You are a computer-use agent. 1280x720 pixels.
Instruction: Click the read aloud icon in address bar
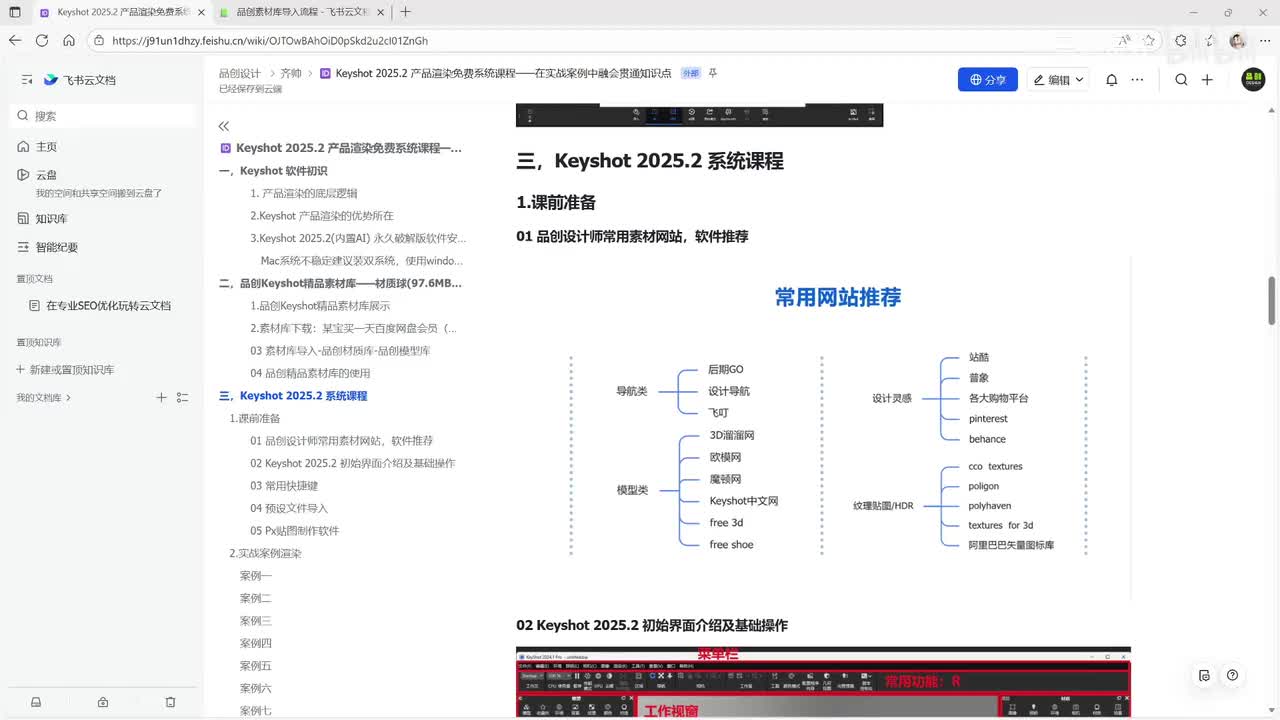point(1124,41)
